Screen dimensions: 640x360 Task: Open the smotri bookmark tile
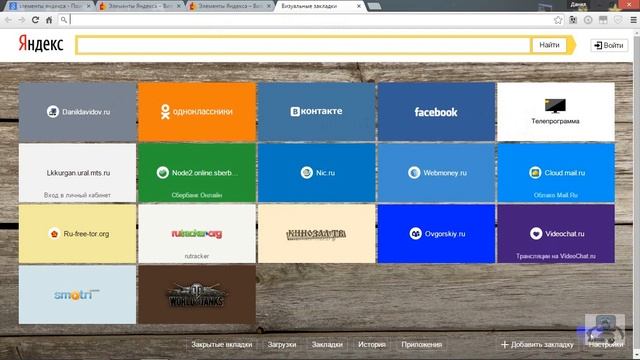click(78, 295)
